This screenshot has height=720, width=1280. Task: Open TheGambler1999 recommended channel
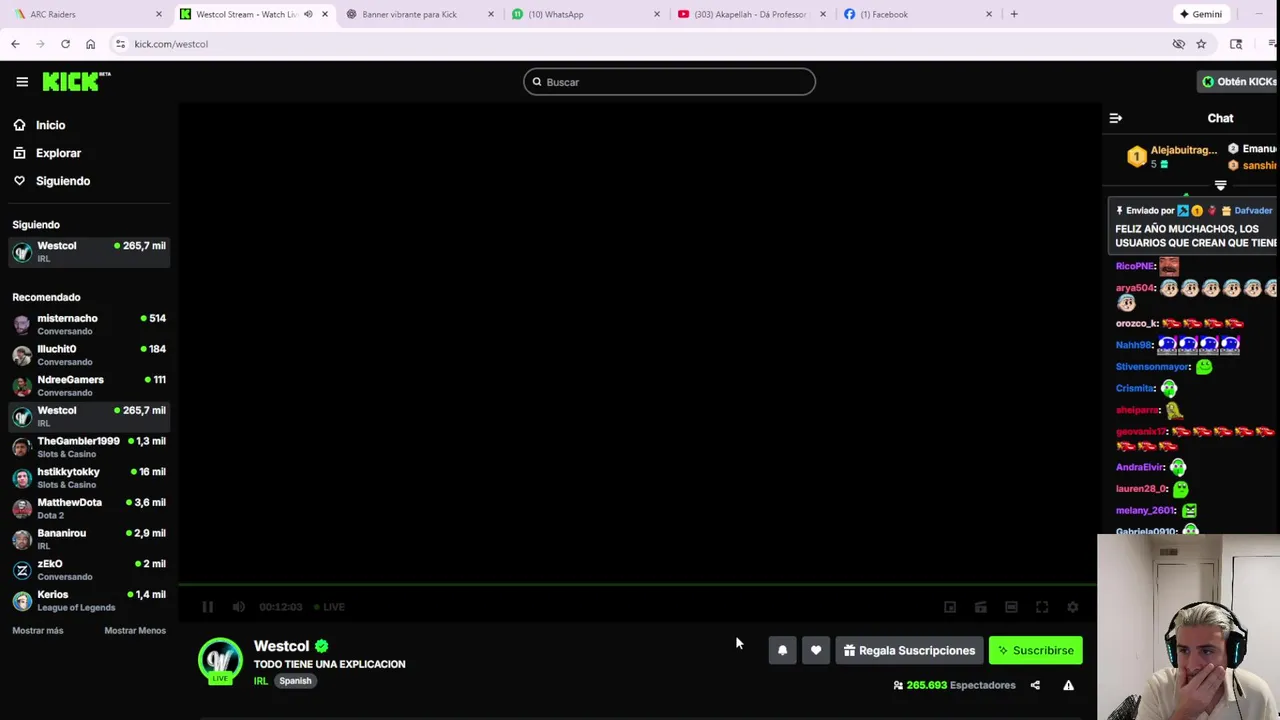coord(89,447)
